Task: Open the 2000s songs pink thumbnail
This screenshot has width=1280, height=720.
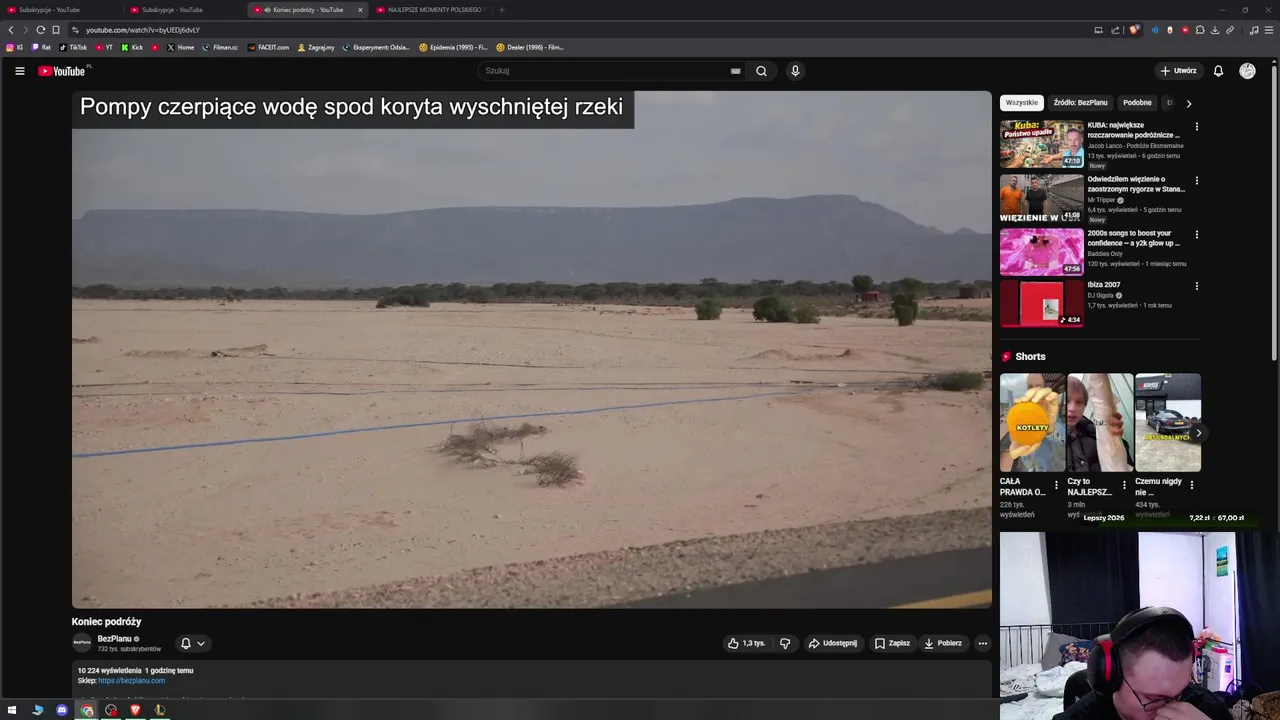Action: [x=1042, y=251]
